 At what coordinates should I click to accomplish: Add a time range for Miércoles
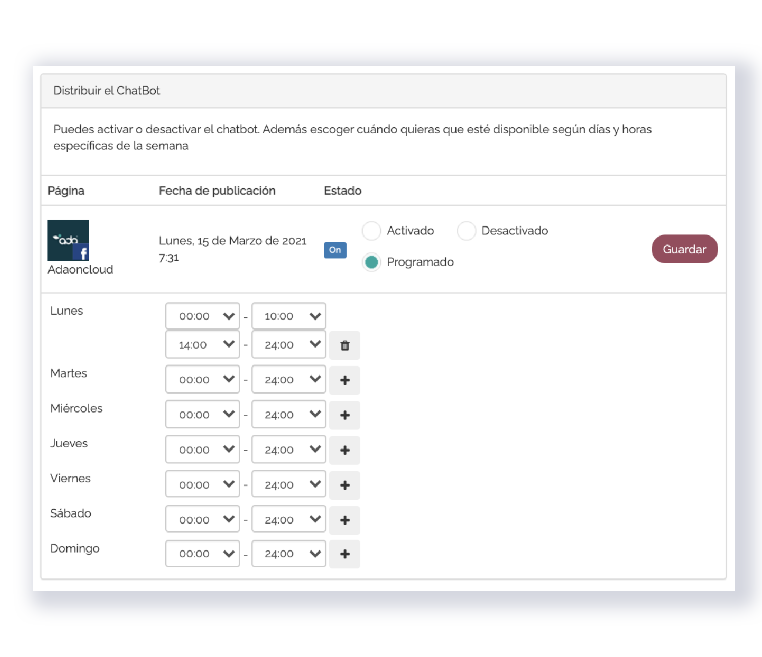pyautogui.click(x=344, y=415)
